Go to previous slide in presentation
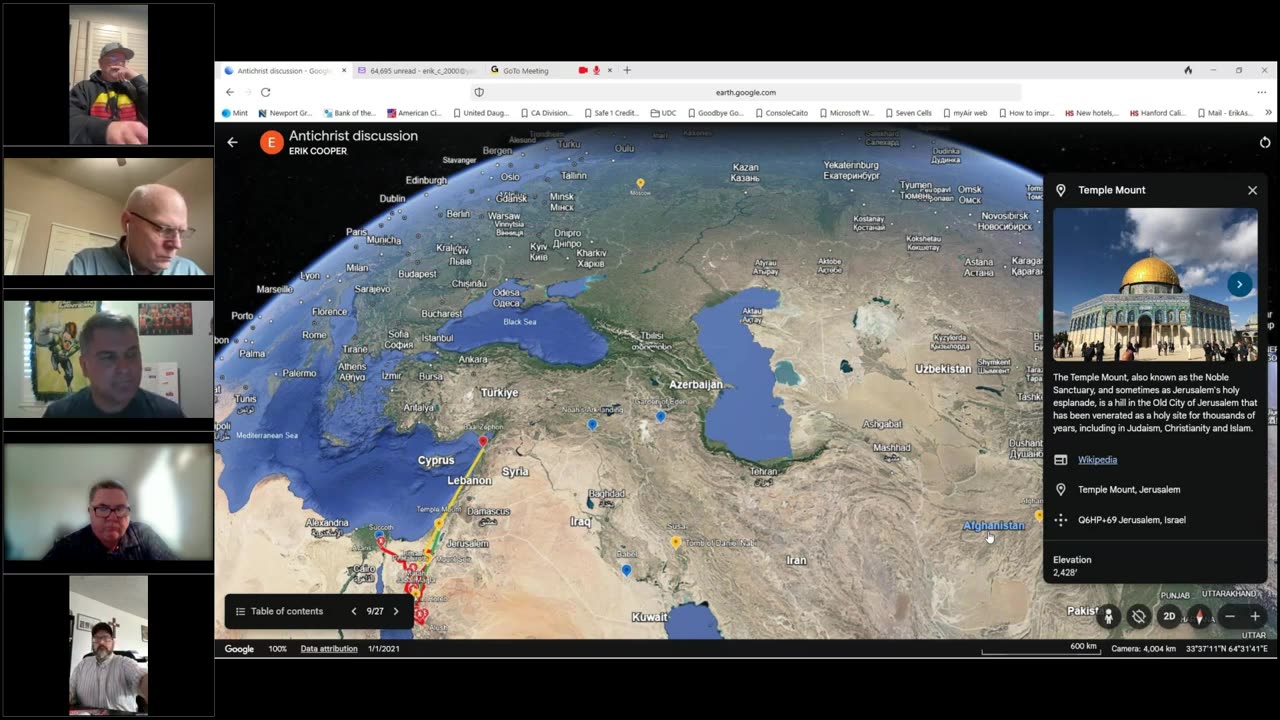1280x720 pixels. pos(353,611)
